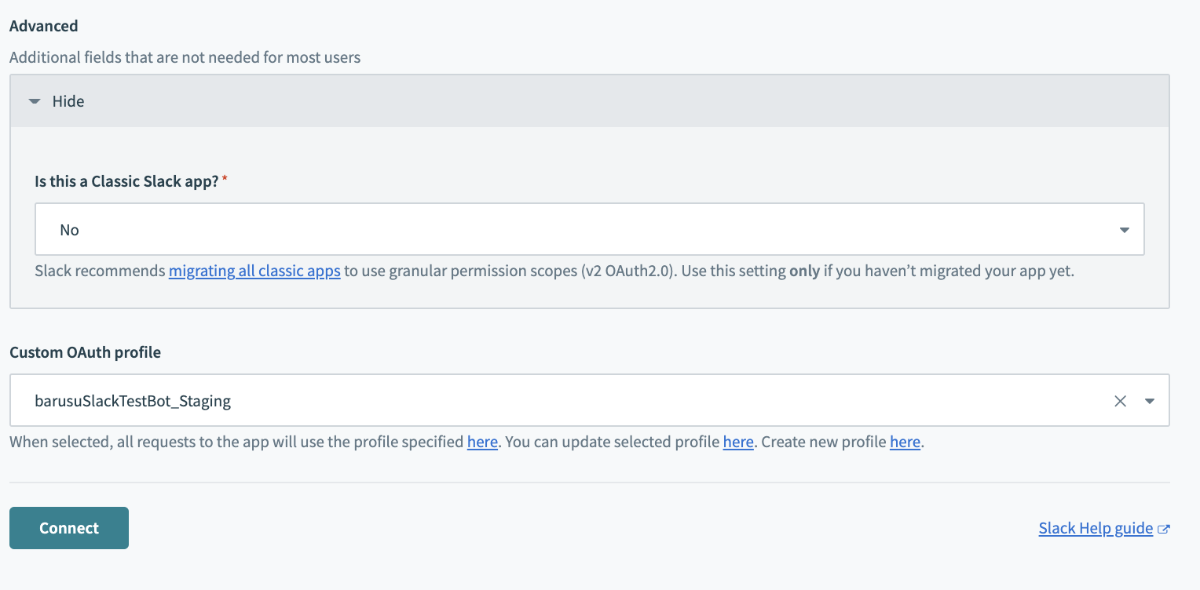
Task: Click the 'Additional fields that are not needed' description
Action: pyautogui.click(x=185, y=57)
